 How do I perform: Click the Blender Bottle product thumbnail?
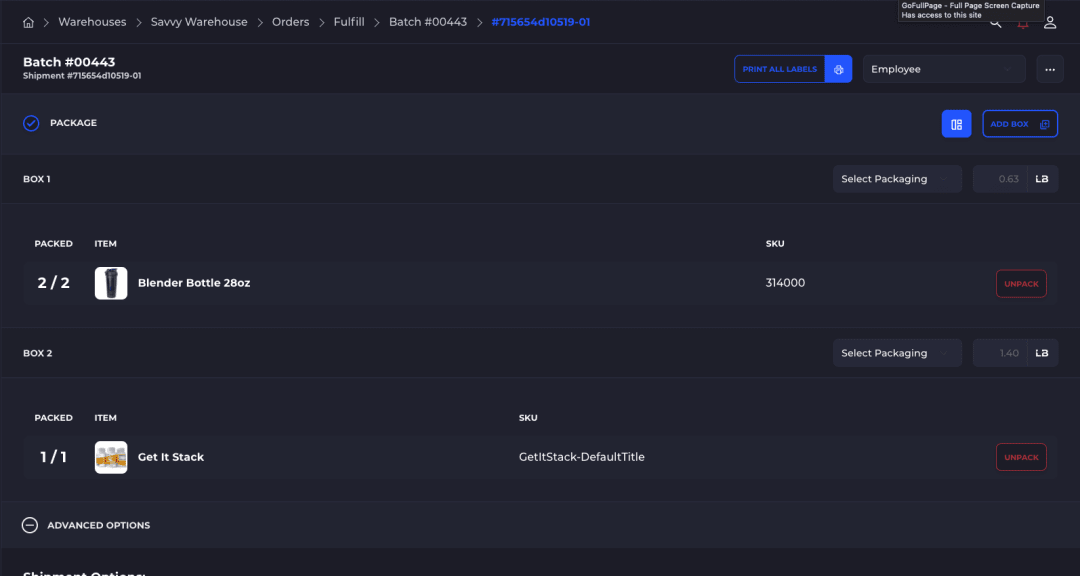[111, 283]
